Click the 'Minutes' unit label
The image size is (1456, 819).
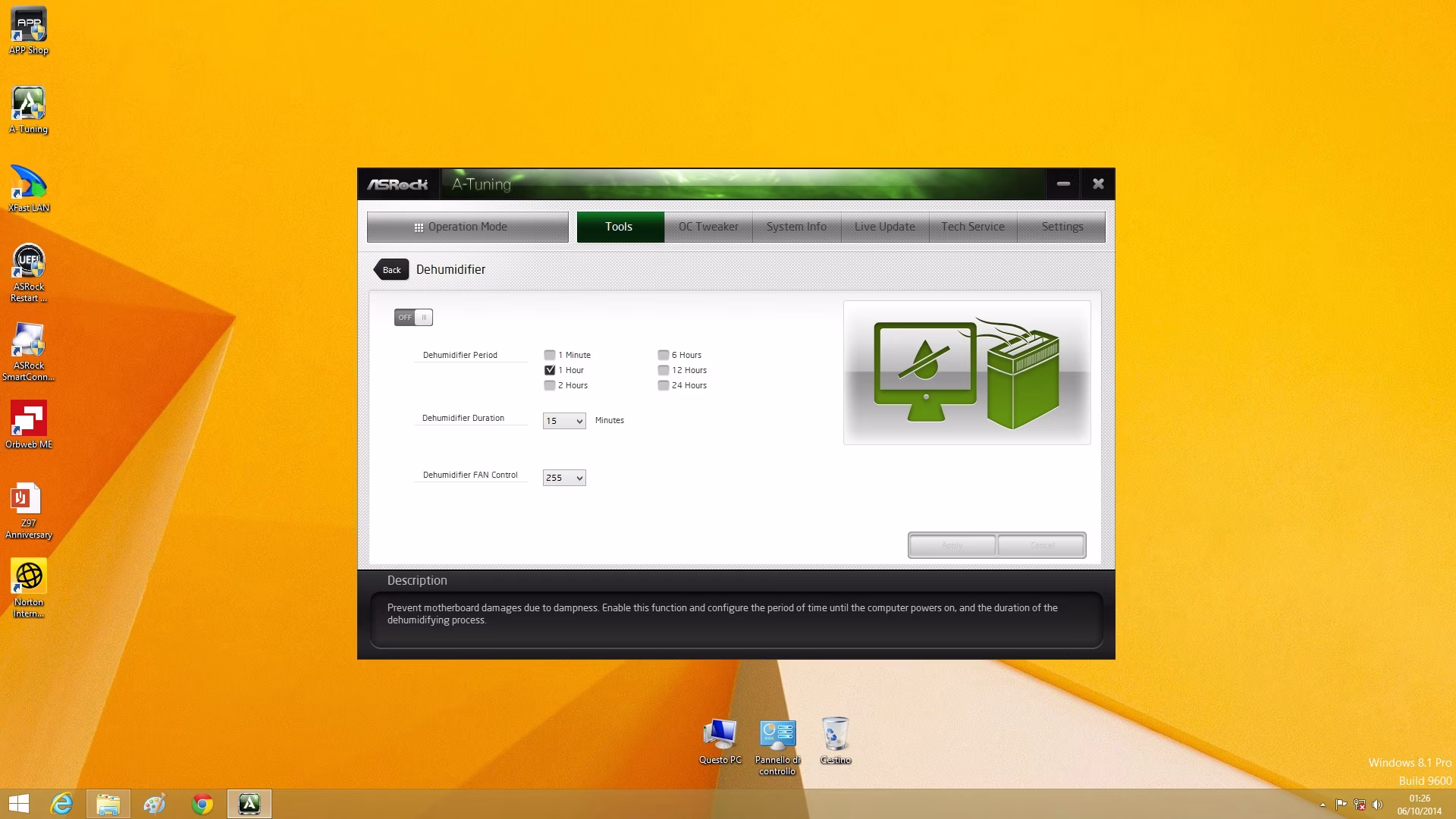click(x=610, y=420)
